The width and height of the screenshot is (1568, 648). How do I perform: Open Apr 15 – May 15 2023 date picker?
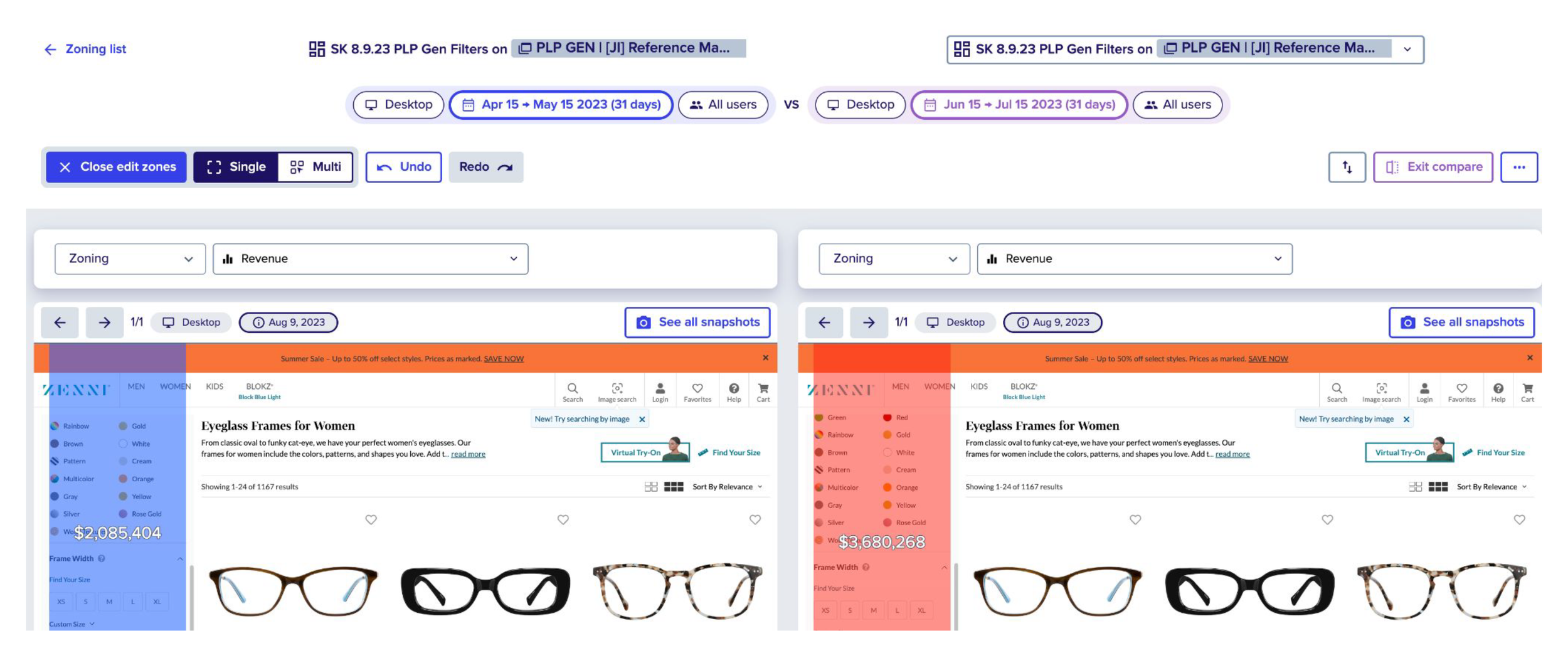tap(561, 105)
